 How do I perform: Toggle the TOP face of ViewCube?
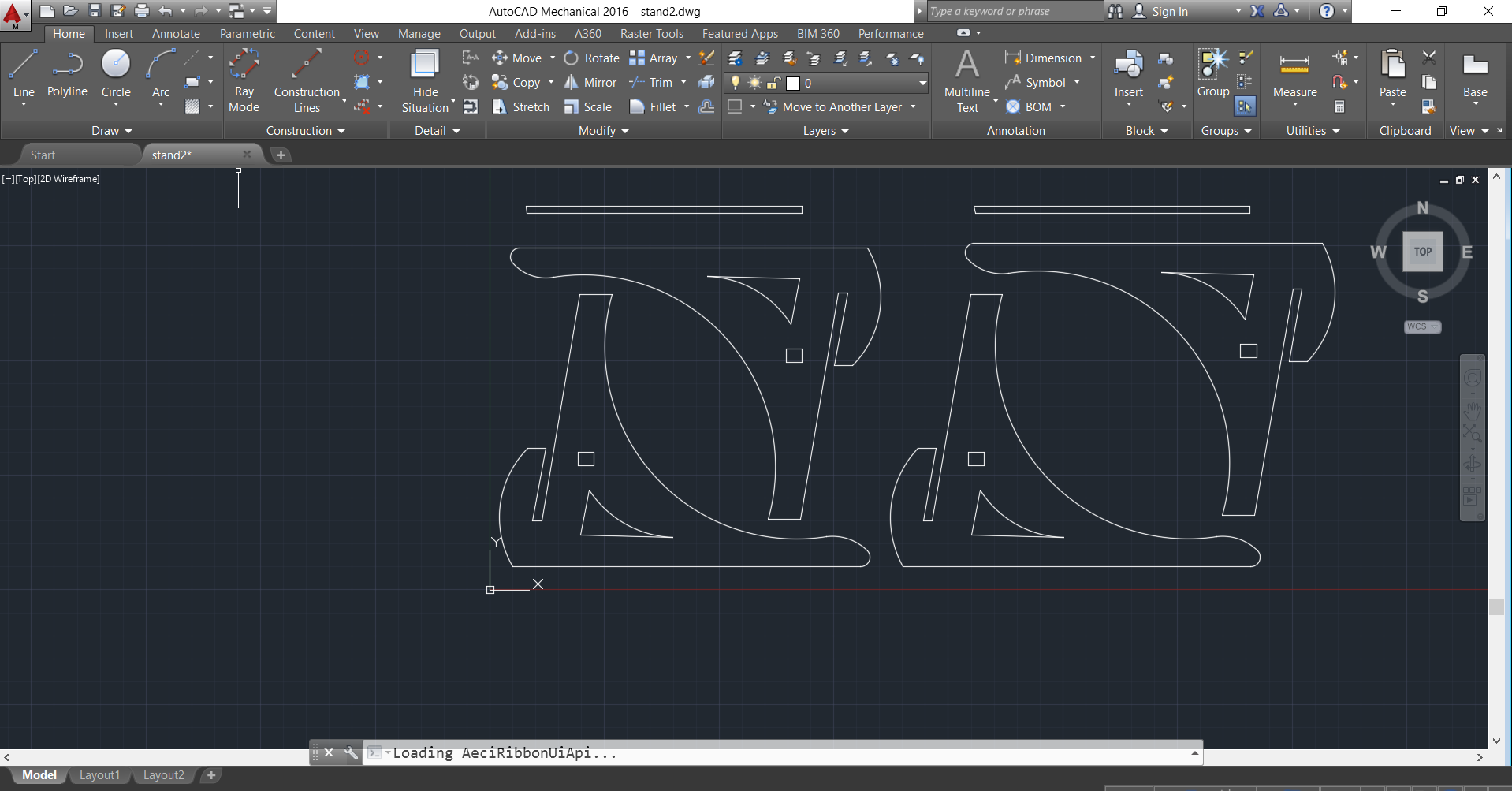tap(1422, 252)
